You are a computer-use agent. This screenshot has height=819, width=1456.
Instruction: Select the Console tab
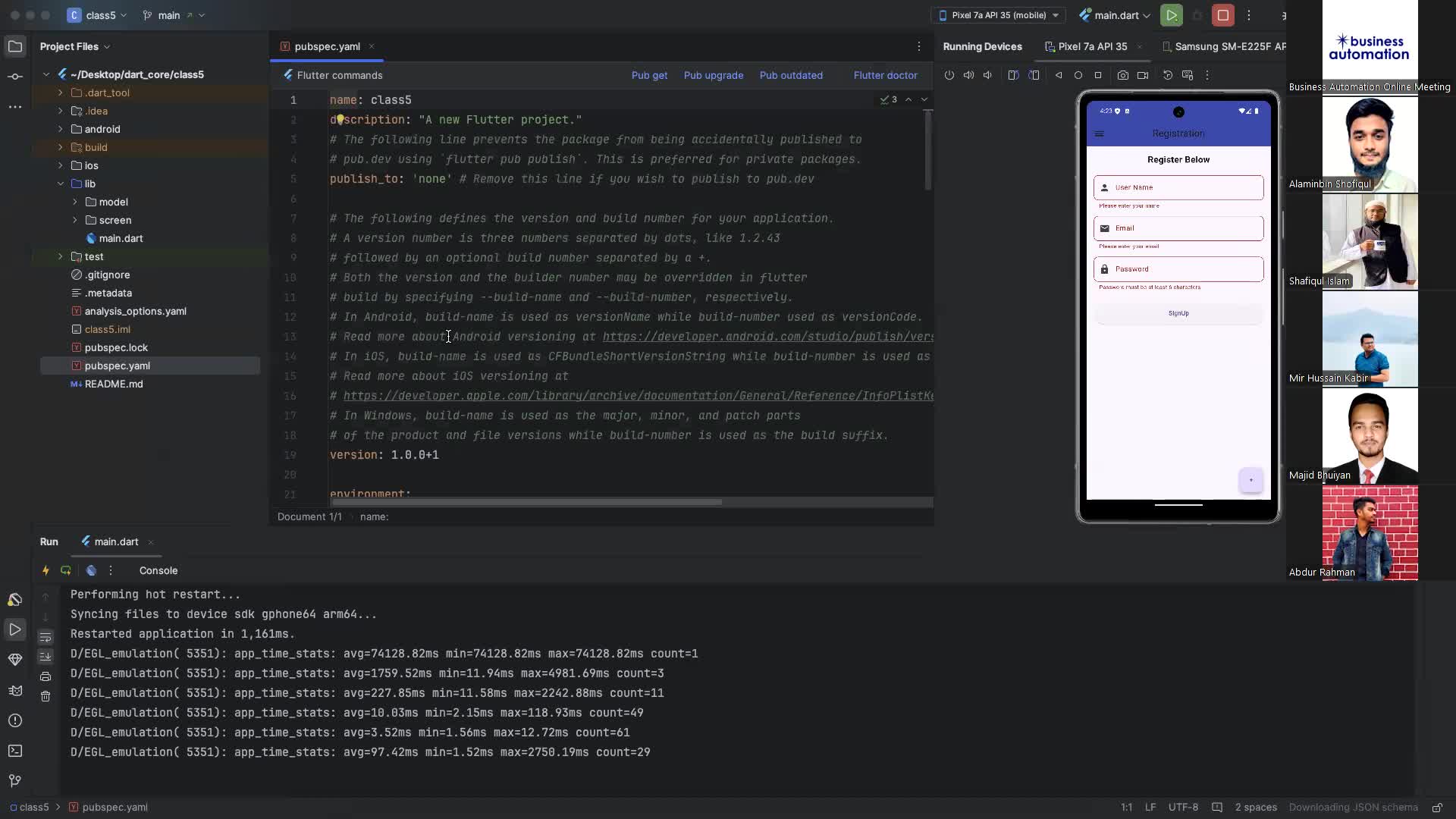click(158, 570)
